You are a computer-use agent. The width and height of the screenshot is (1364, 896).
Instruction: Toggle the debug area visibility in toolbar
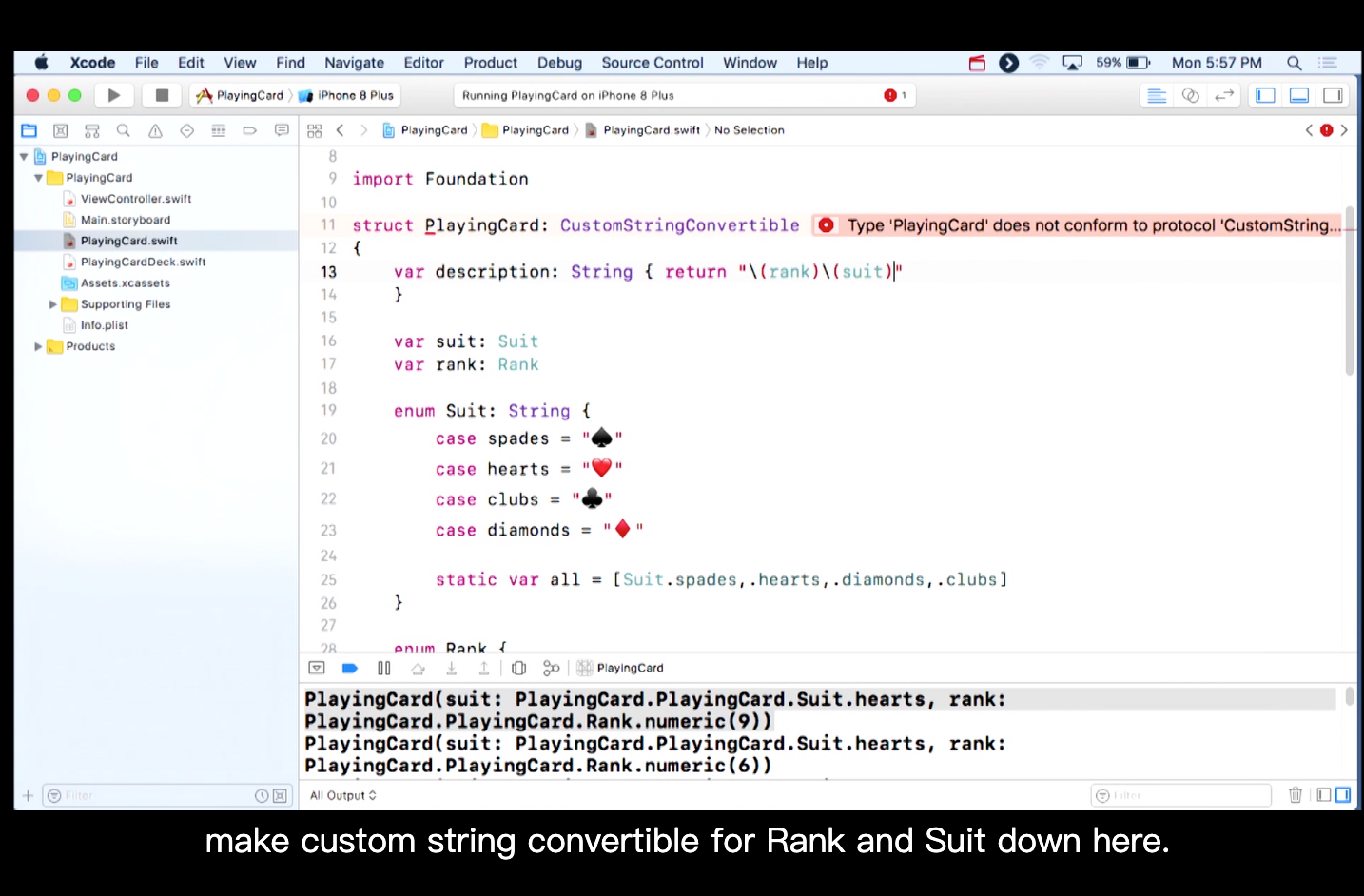pyautogui.click(x=1299, y=95)
